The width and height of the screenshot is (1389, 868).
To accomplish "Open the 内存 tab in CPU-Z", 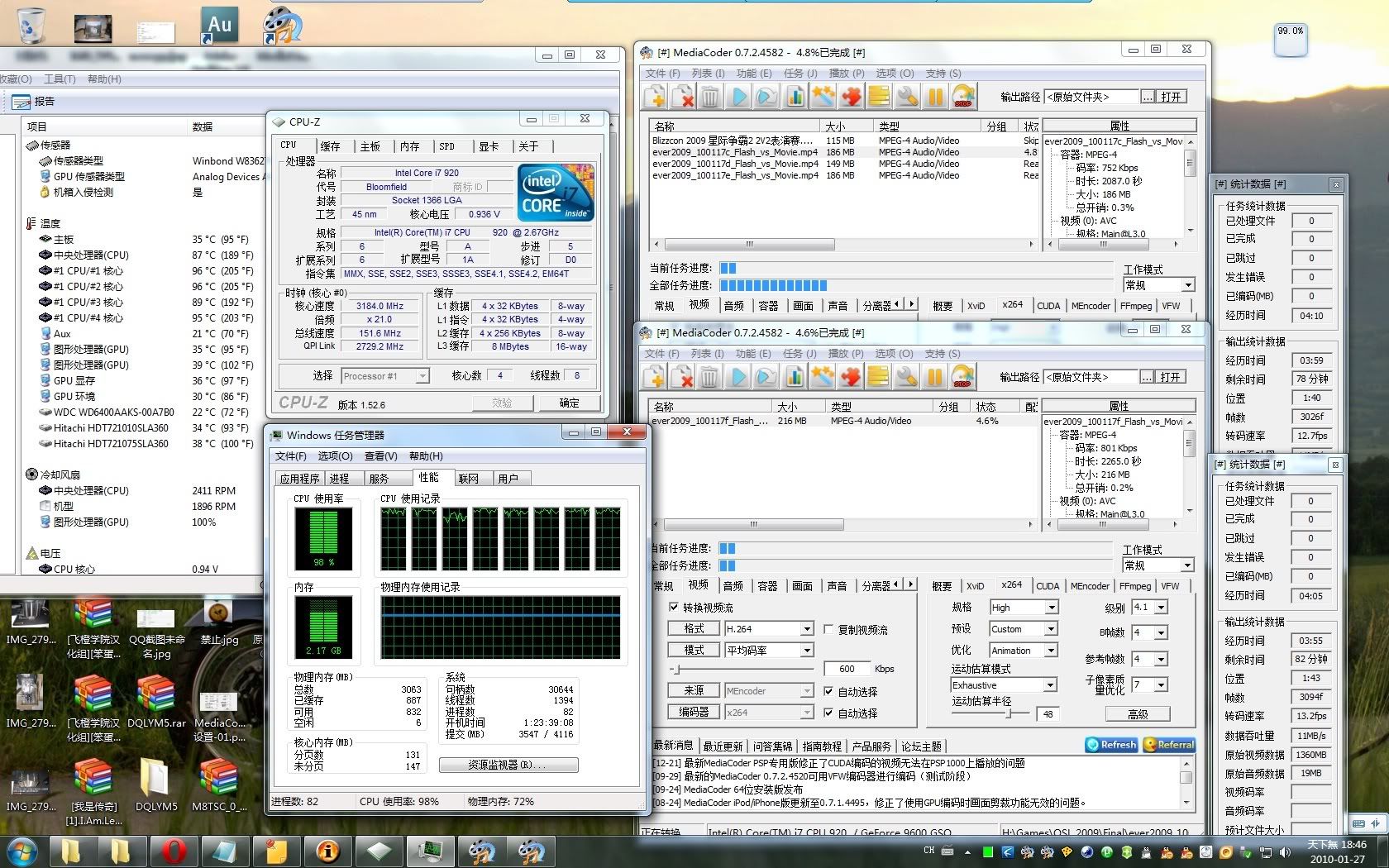I will click(x=409, y=146).
